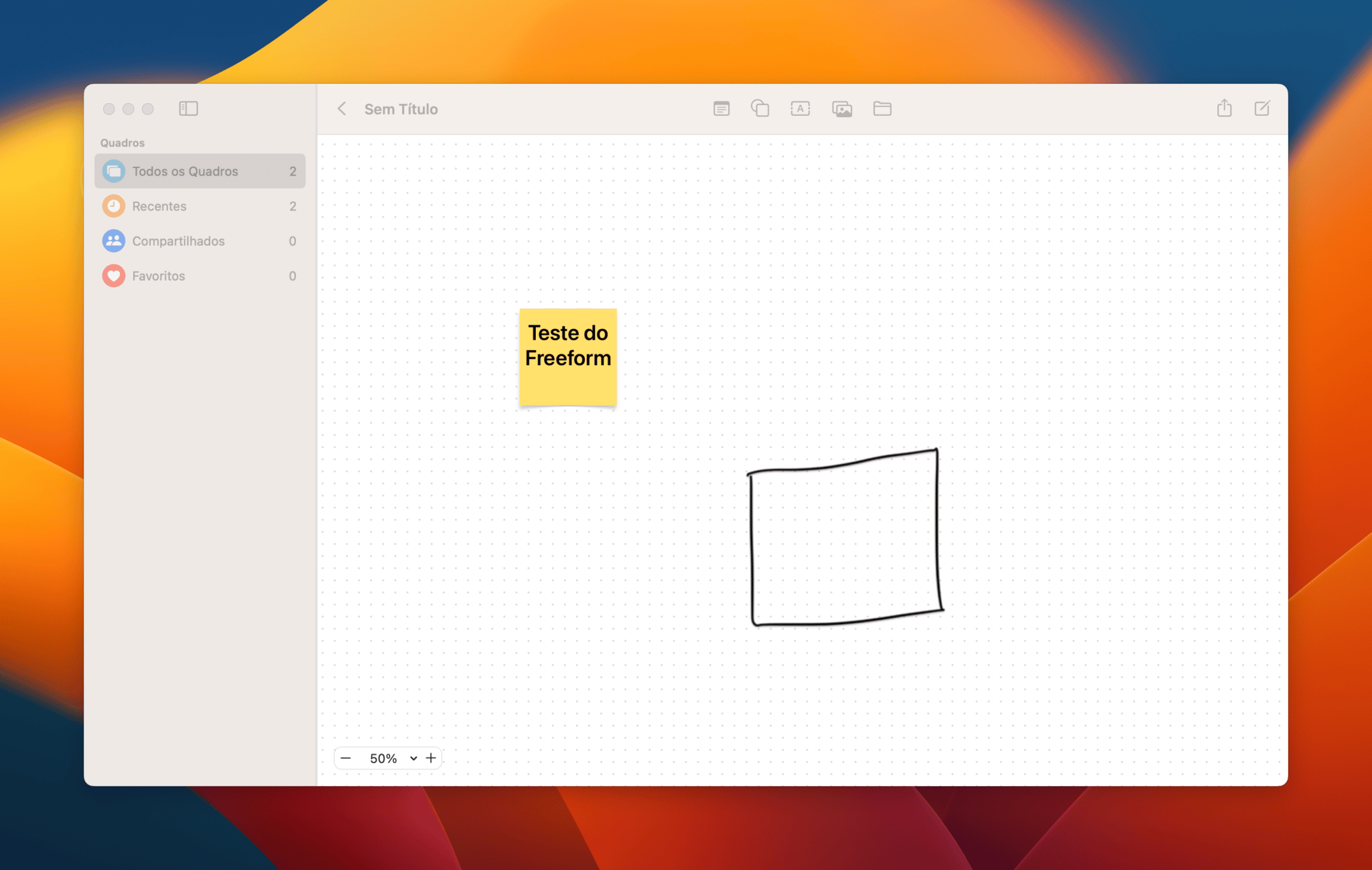Select Todos os Quadros in the sidebar
This screenshot has width=1372, height=870.
pyautogui.click(x=185, y=171)
